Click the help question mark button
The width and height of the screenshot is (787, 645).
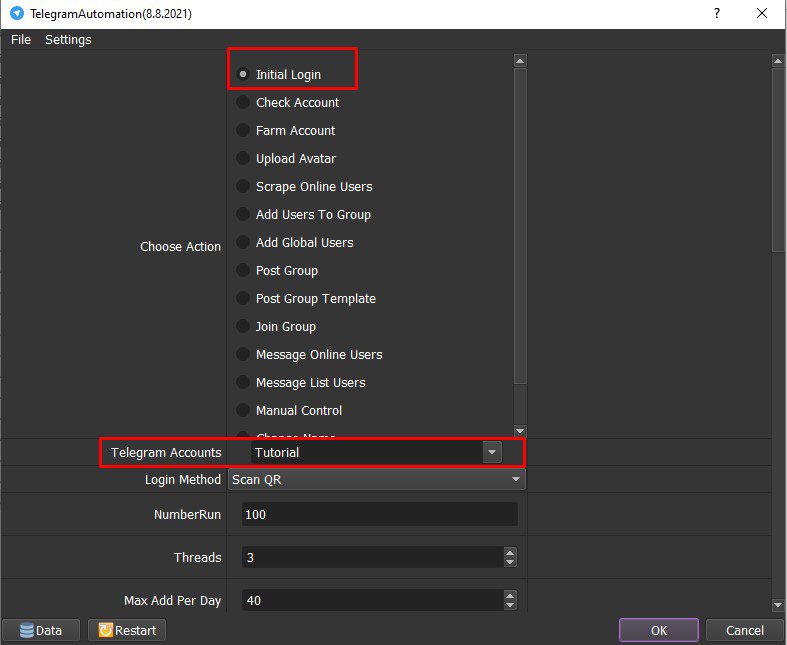pos(717,14)
